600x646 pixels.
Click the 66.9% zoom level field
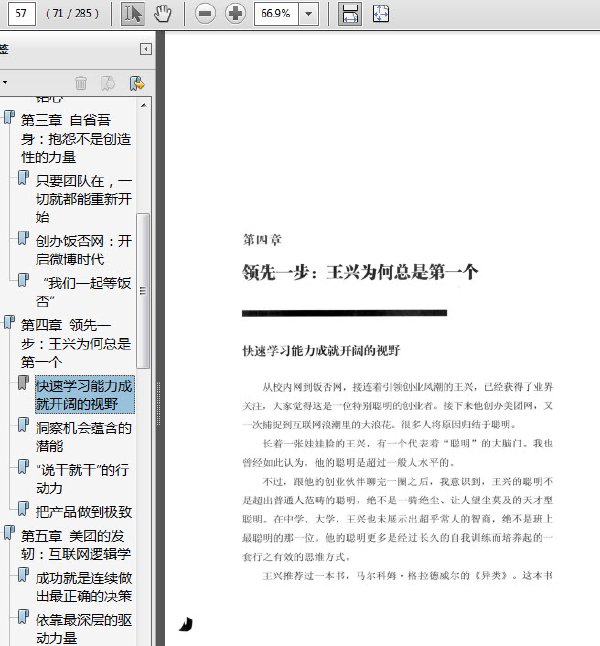[x=276, y=14]
